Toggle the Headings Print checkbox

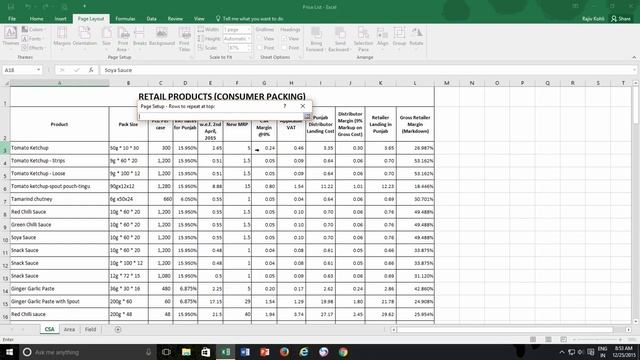tap(284, 48)
